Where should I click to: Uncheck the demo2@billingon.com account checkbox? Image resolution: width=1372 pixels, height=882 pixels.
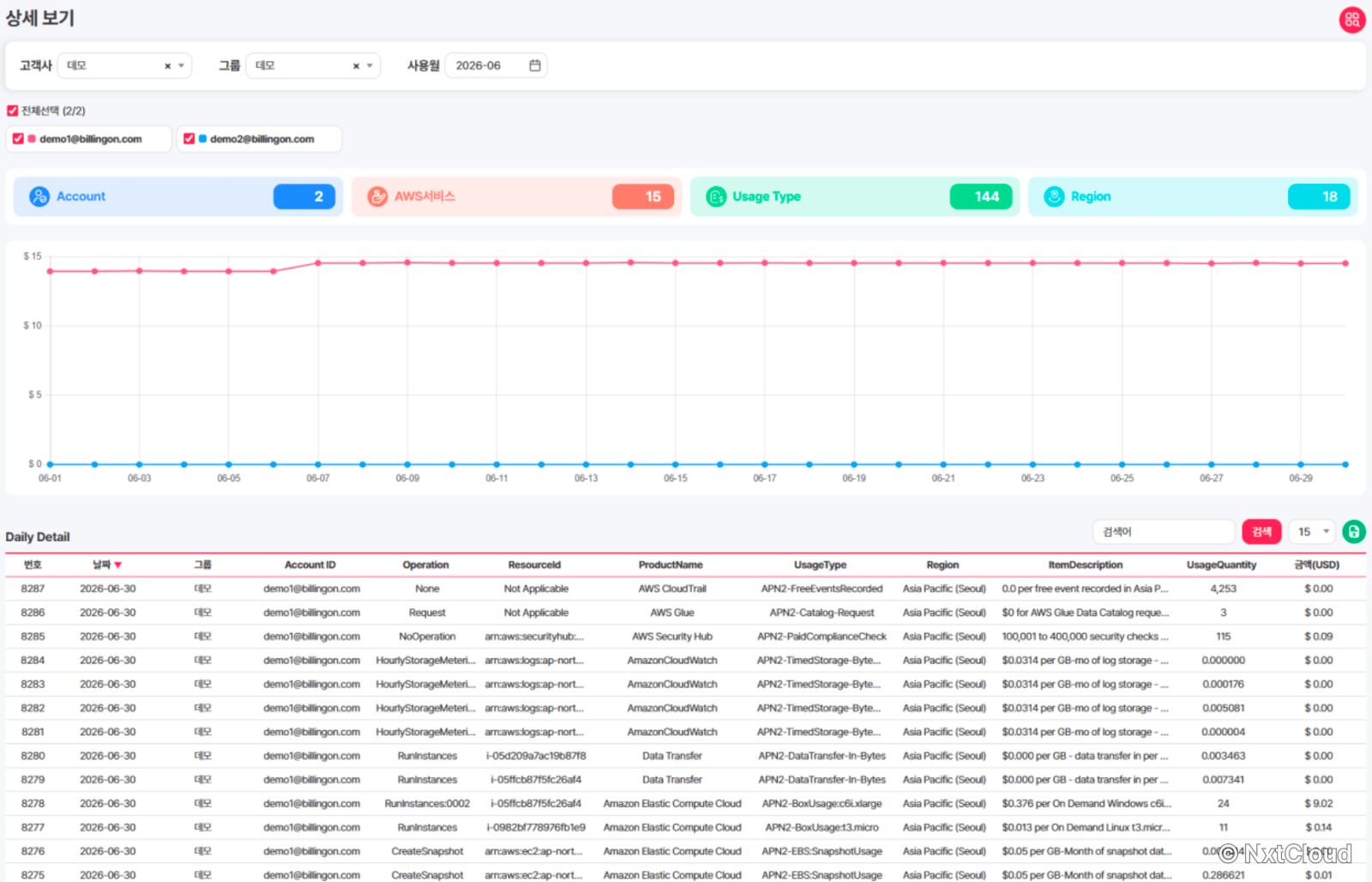click(x=189, y=139)
